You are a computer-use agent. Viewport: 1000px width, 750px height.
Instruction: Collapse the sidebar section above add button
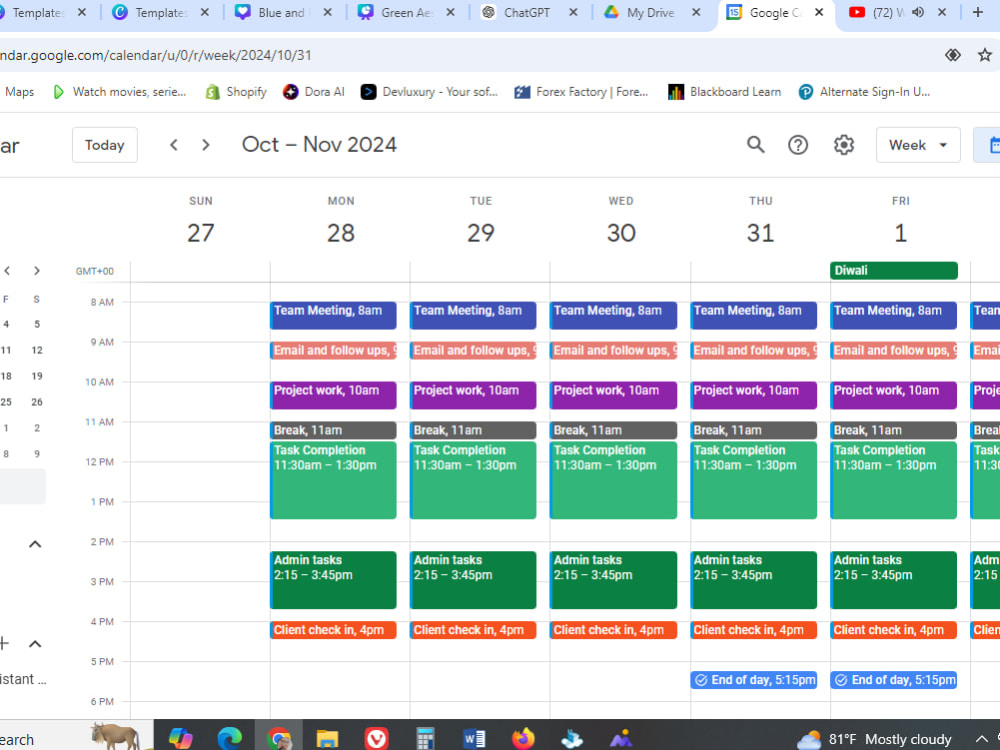tap(35, 544)
